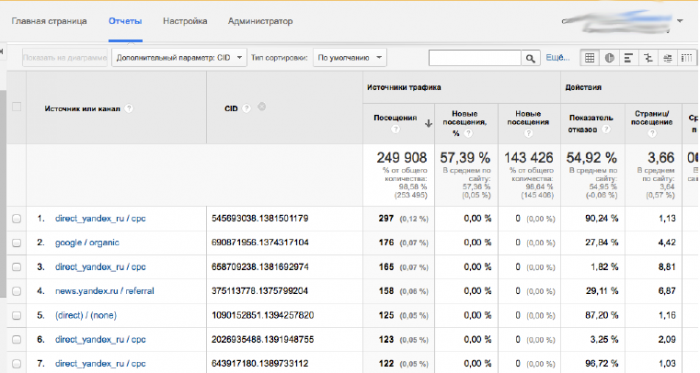
Task: Check row 6 direct_yandex_ru / cpc checkbox
Action: click(17, 340)
